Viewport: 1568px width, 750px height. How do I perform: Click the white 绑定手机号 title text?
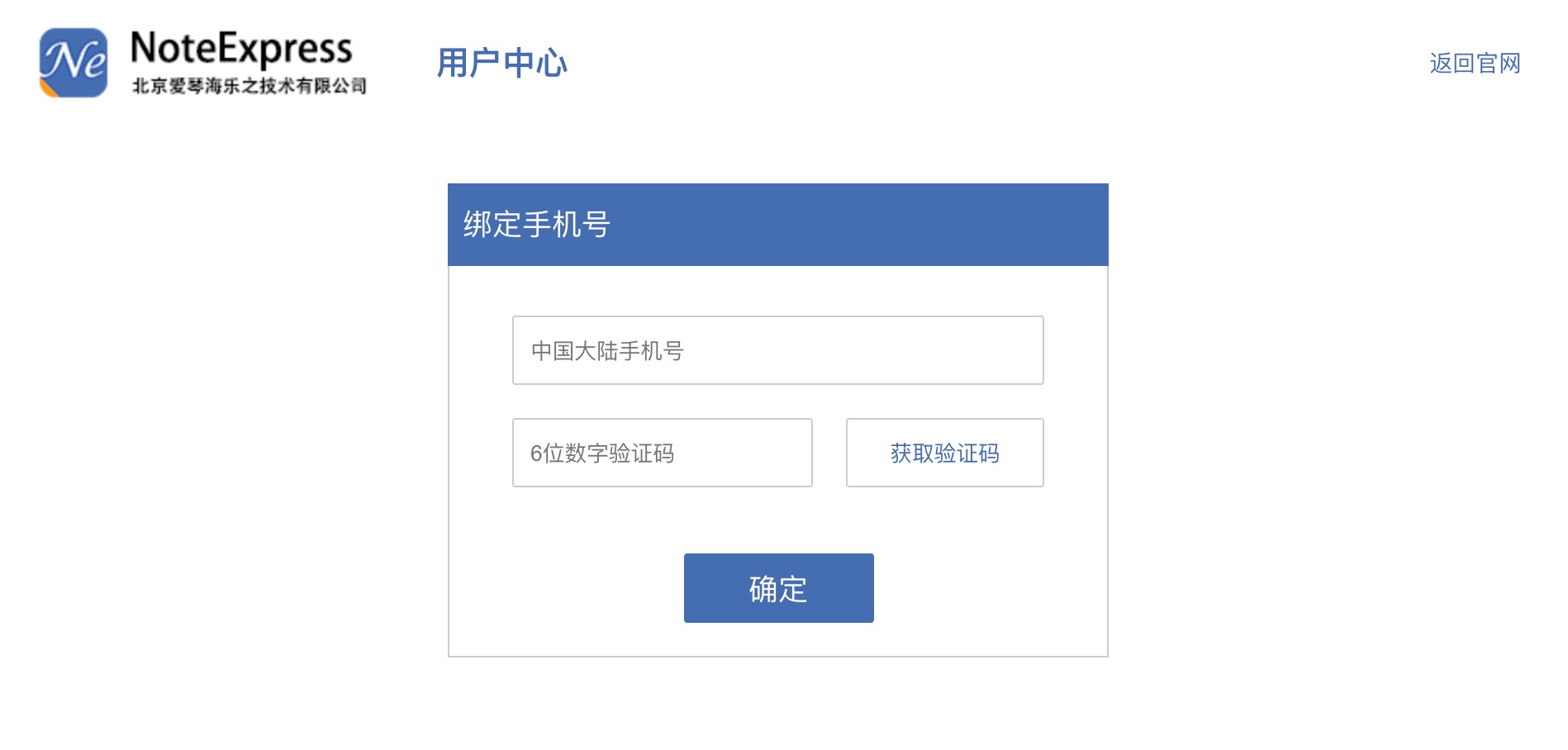(536, 225)
